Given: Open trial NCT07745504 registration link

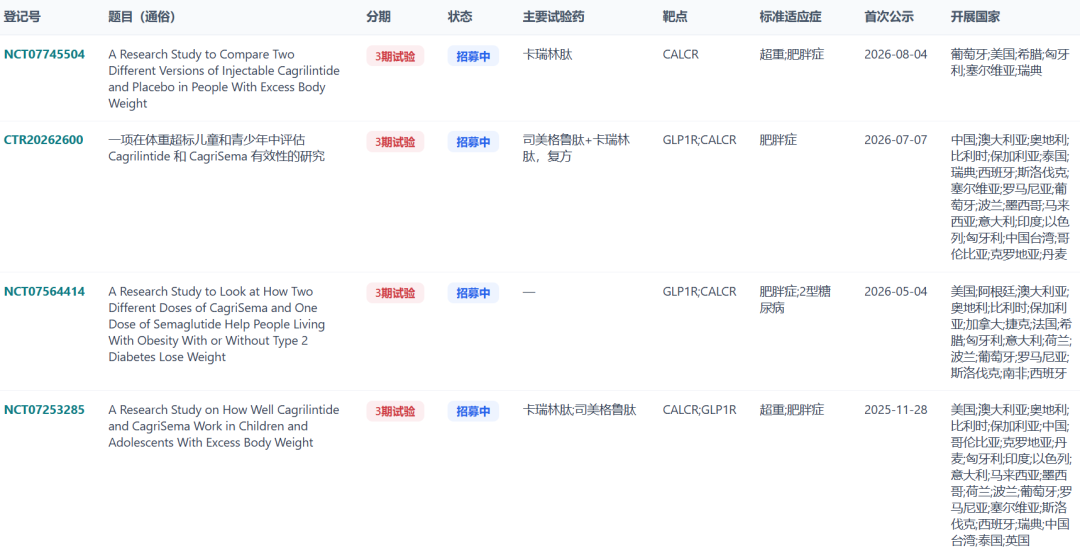Looking at the screenshot, I should click(x=45, y=54).
